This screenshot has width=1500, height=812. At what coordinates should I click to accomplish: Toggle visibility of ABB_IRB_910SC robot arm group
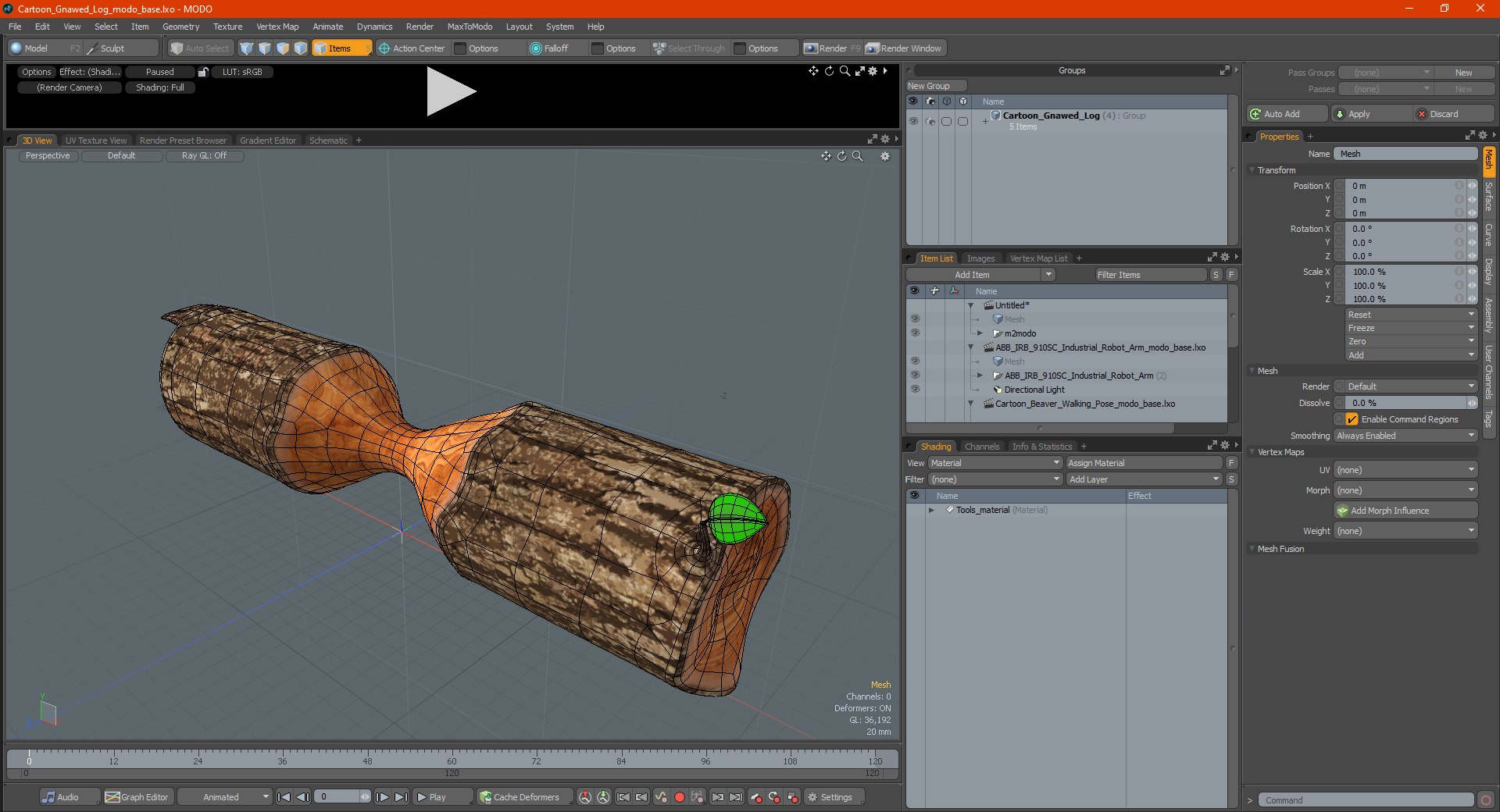pyautogui.click(x=915, y=376)
